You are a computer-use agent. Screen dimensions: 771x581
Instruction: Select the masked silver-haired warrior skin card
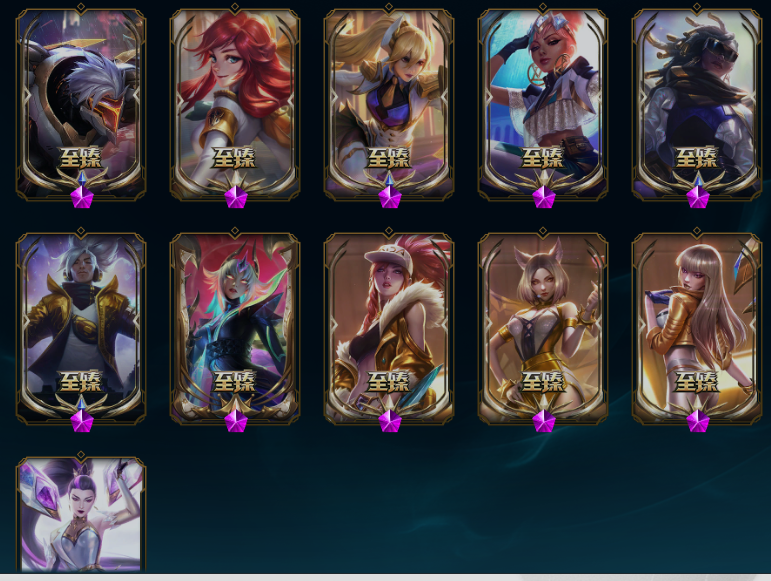click(x=81, y=104)
